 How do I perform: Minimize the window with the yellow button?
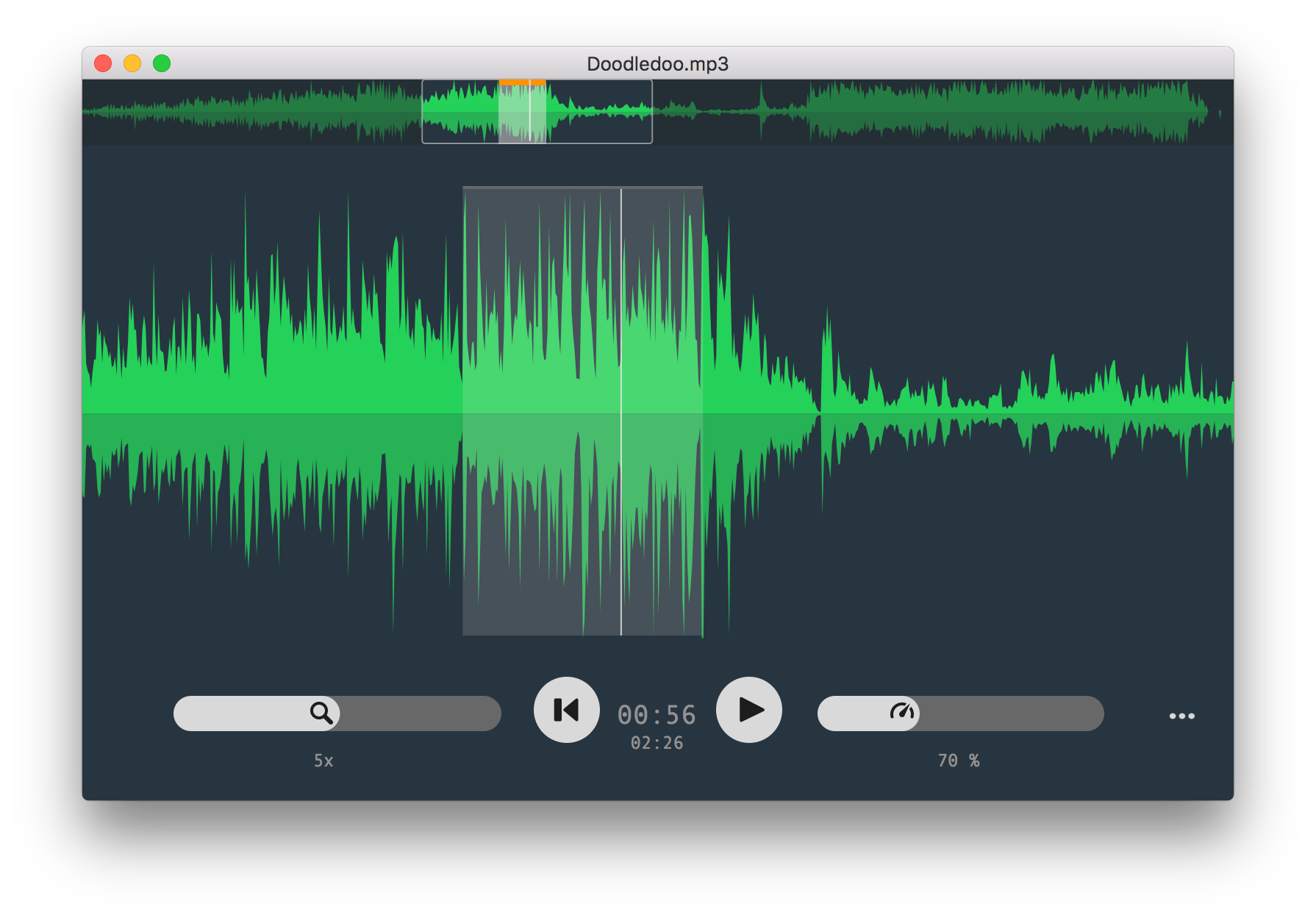coord(132,64)
